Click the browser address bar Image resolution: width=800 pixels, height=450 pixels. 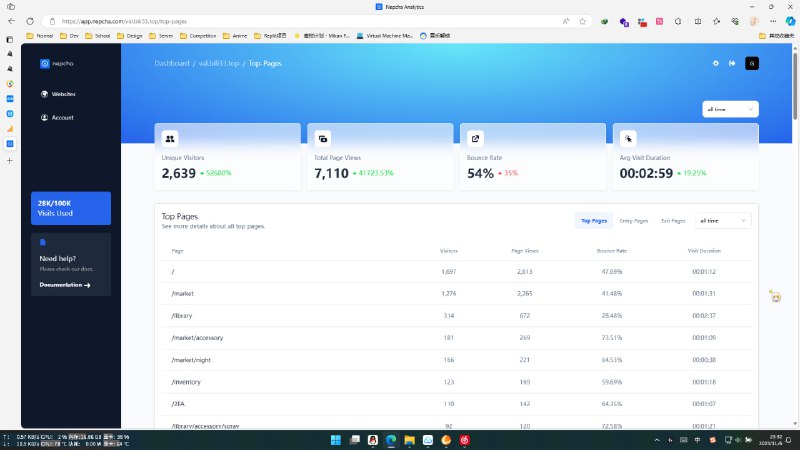pos(300,20)
